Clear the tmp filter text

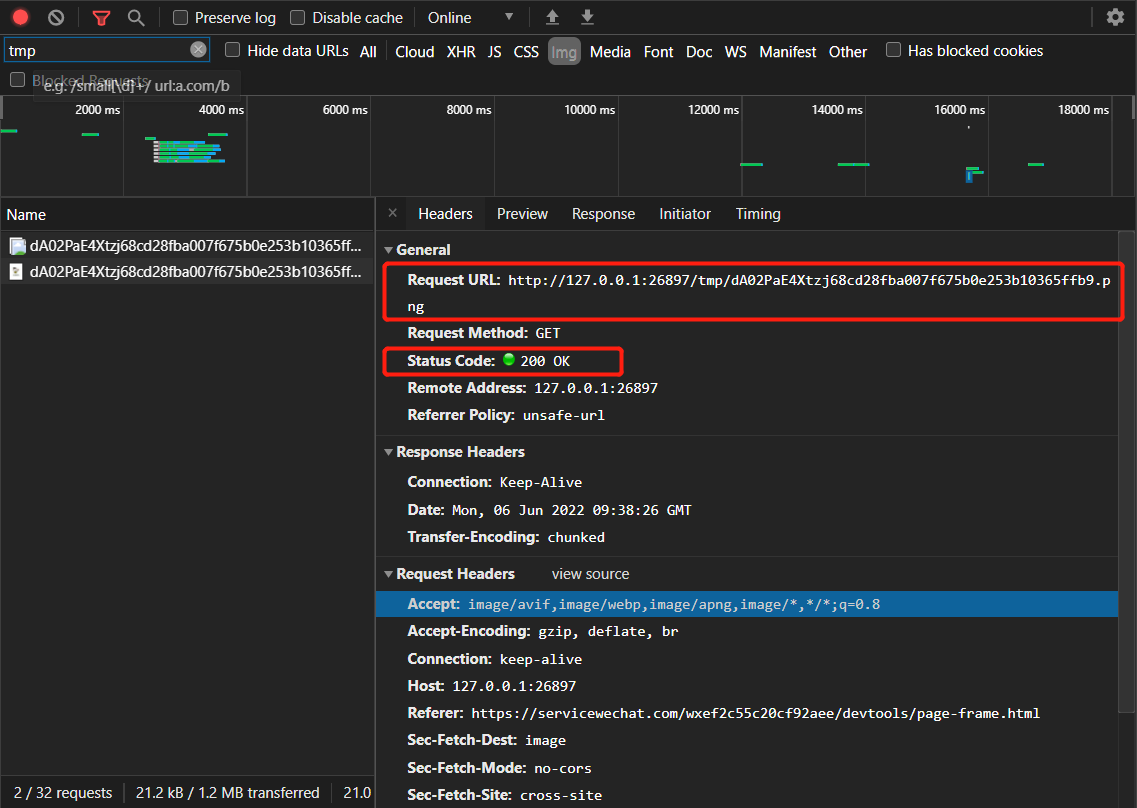(198, 49)
